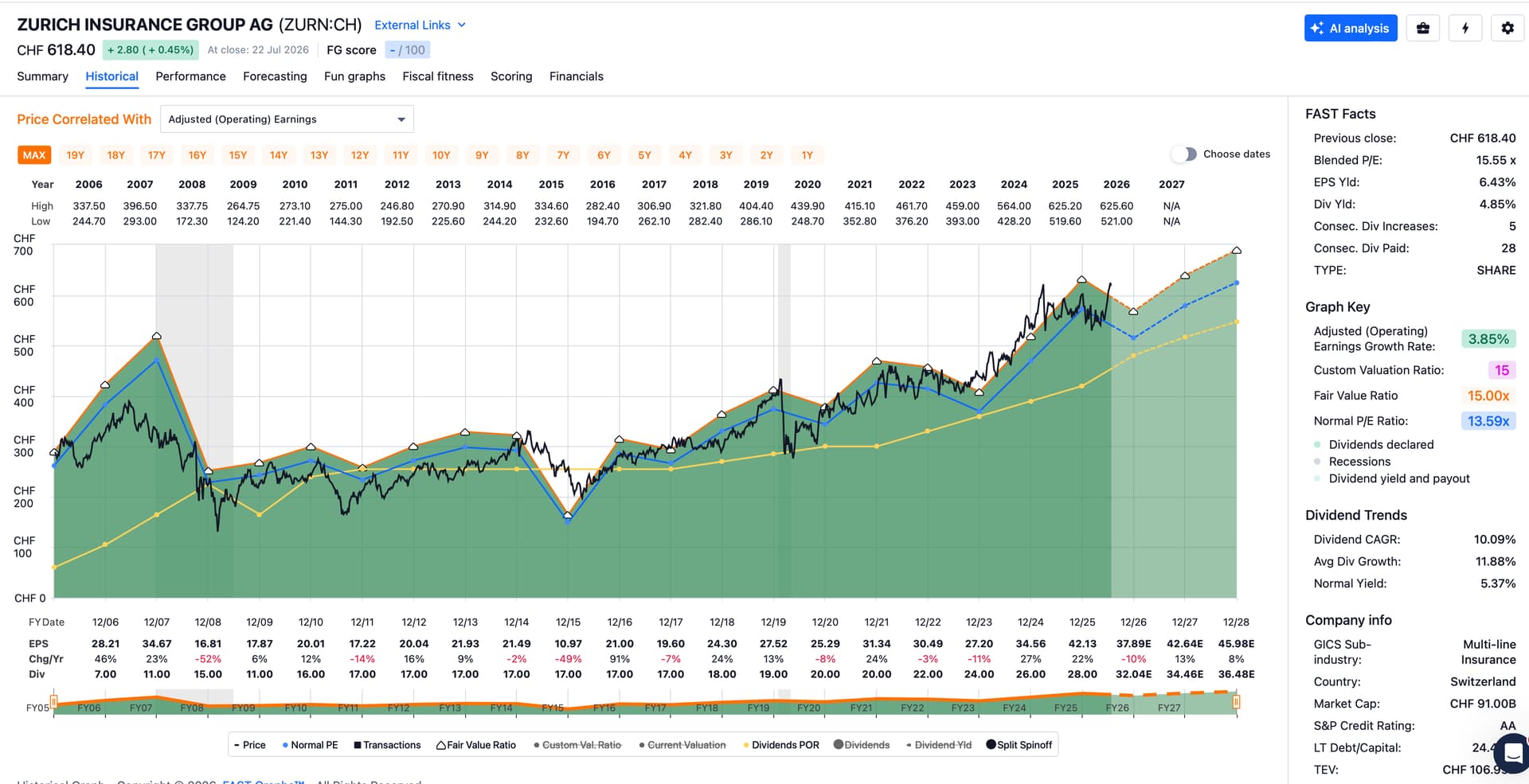
Task: Open the settings gear icon
Action: point(1507,29)
